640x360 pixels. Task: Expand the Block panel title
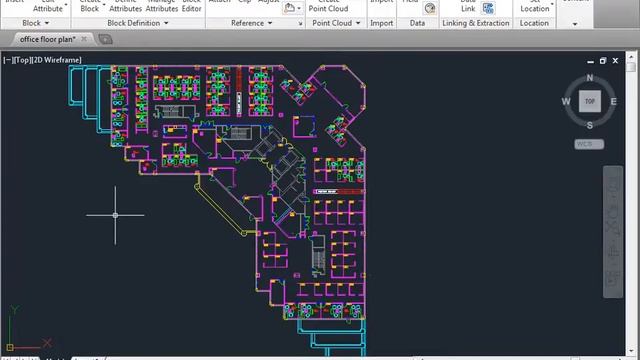36,23
